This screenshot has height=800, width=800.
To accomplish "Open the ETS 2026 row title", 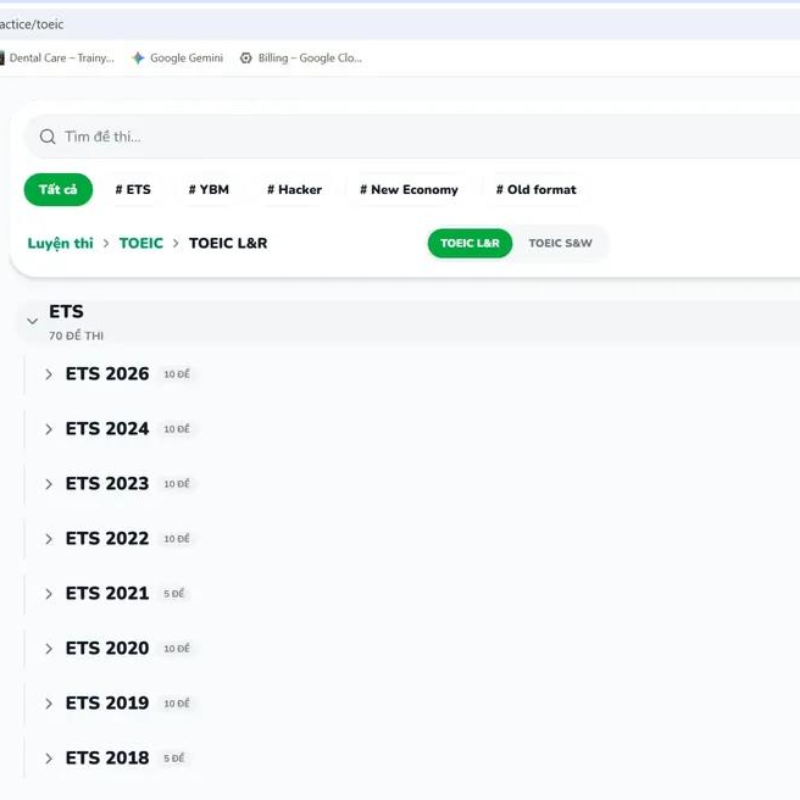I will [107, 374].
